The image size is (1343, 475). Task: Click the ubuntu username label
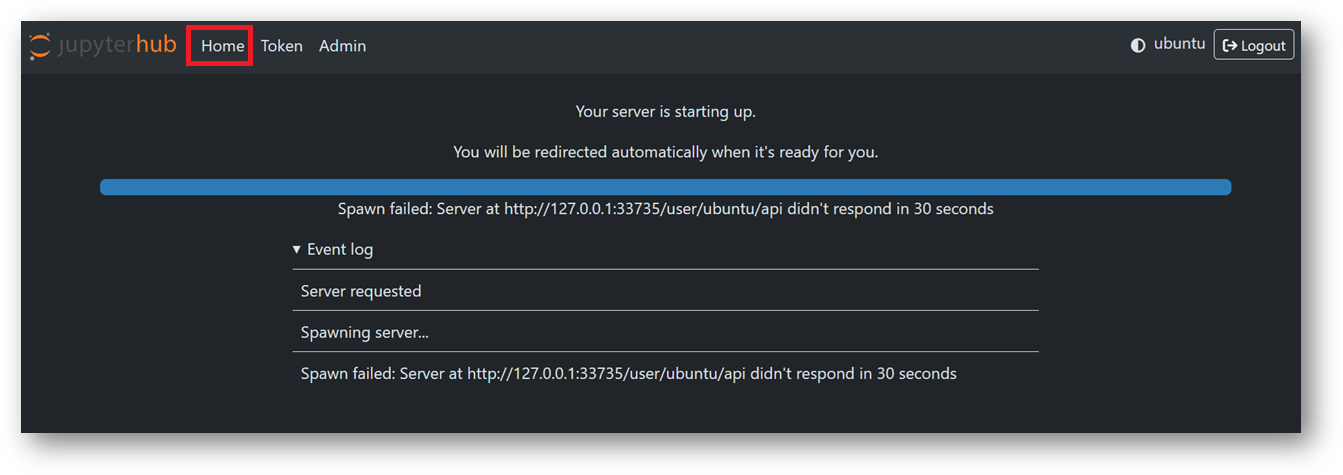[x=1179, y=44]
